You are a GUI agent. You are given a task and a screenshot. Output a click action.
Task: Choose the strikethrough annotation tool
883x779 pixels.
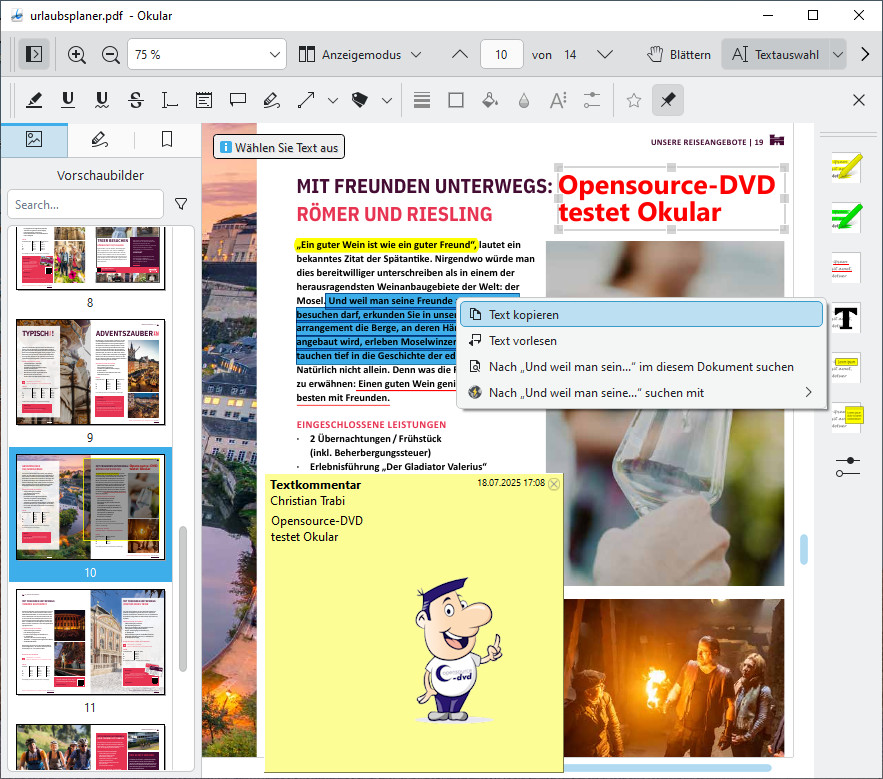tap(136, 100)
